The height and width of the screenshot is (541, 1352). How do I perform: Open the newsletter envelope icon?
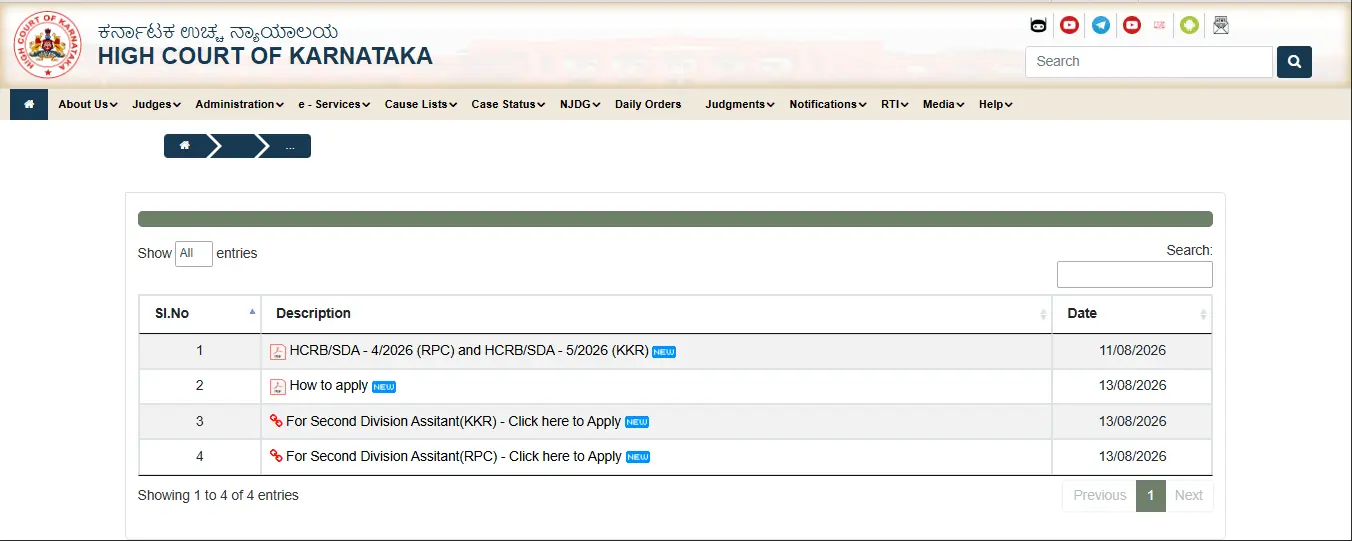1220,25
